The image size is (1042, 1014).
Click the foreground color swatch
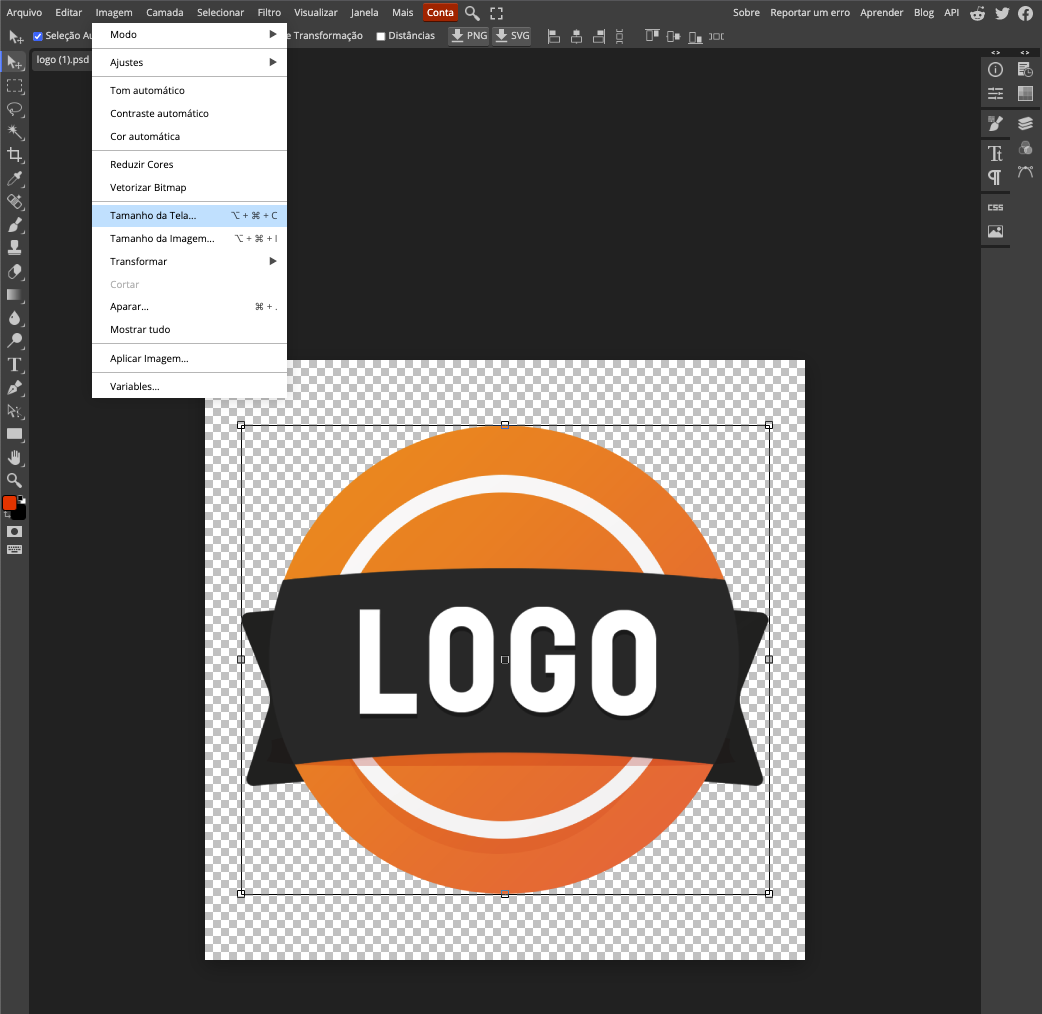coord(11,503)
